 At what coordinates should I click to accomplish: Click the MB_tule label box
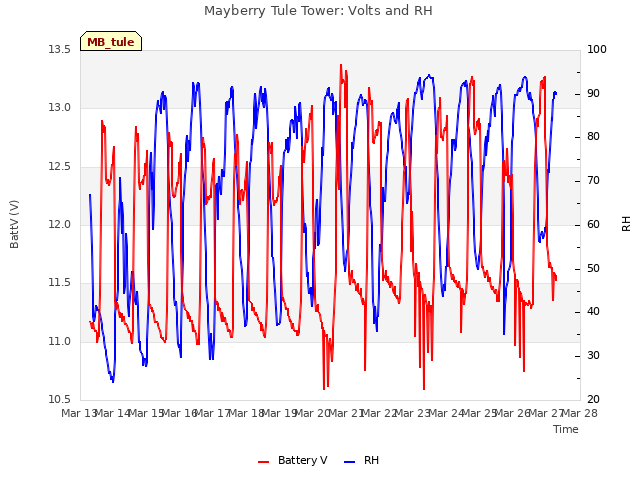(111, 41)
